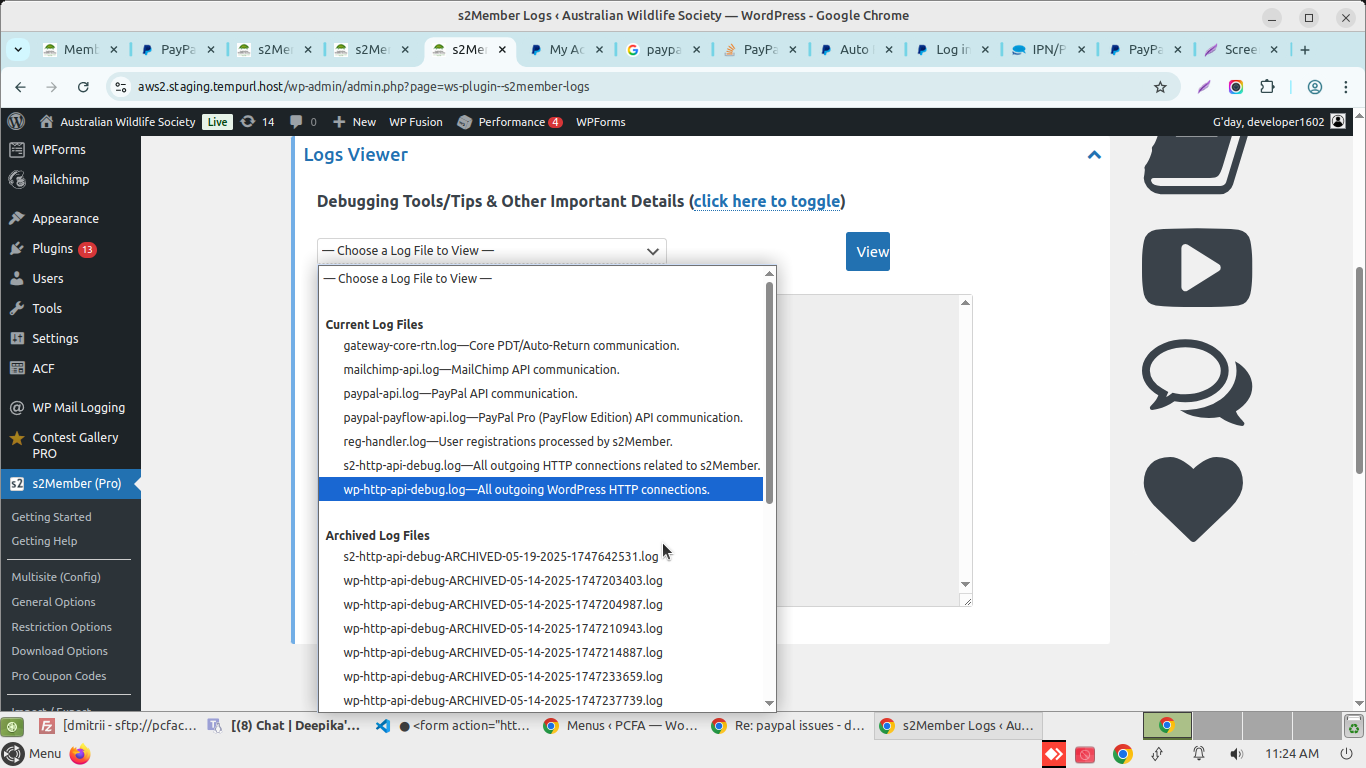The image size is (1366, 768).
Task: Click the browser address bar
Action: tap(640, 87)
